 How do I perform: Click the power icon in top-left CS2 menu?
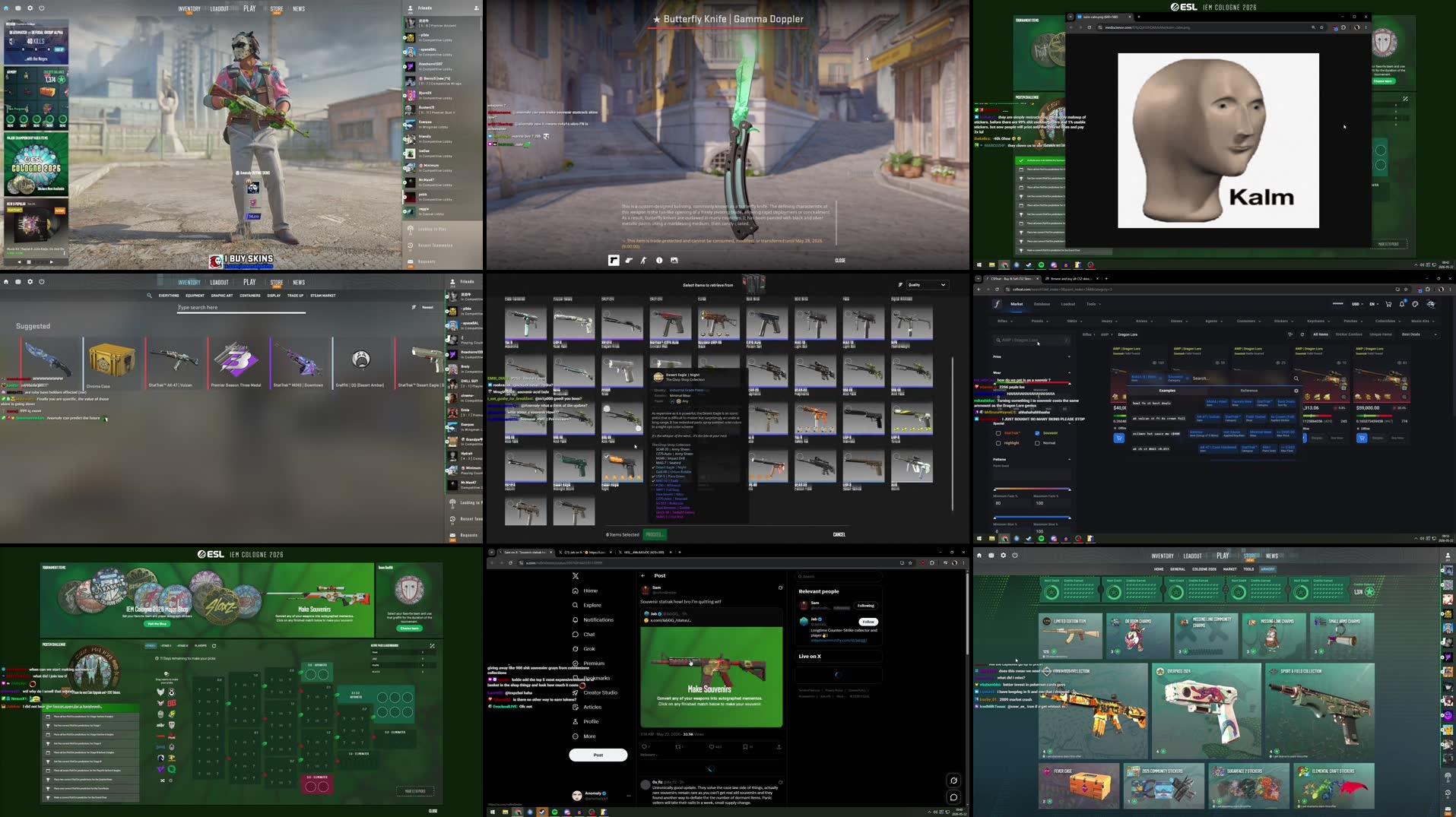point(42,7)
